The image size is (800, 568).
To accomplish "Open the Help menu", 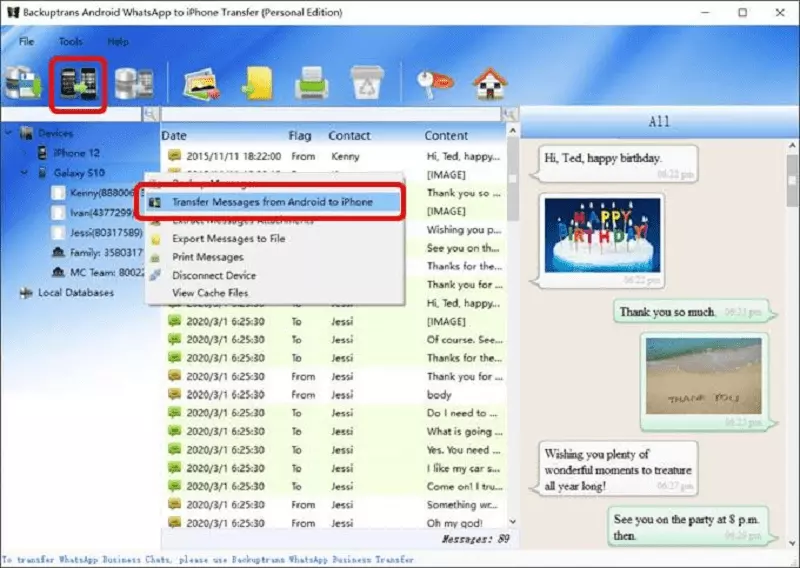I will [118, 42].
